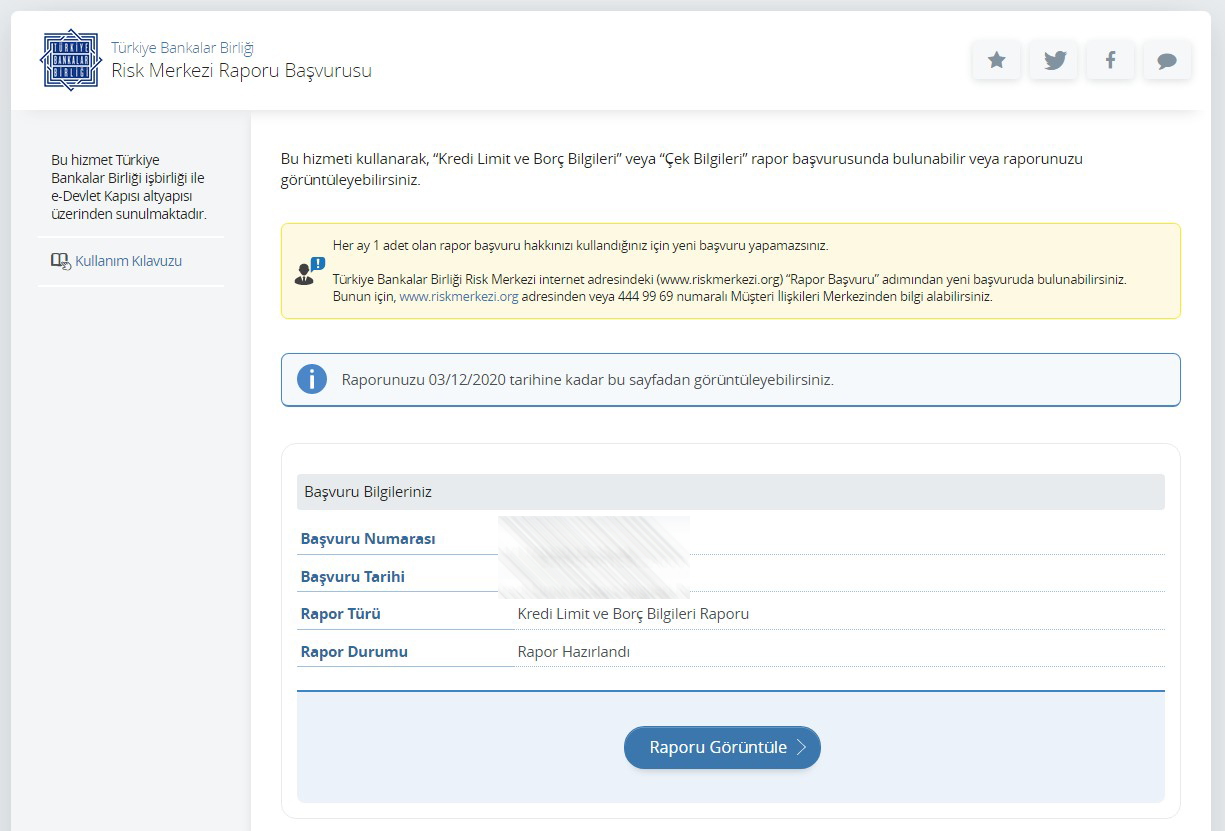The width and height of the screenshot is (1225, 831).
Task: Click the Türkiye Bankalar Birliği logo
Action: click(70, 60)
